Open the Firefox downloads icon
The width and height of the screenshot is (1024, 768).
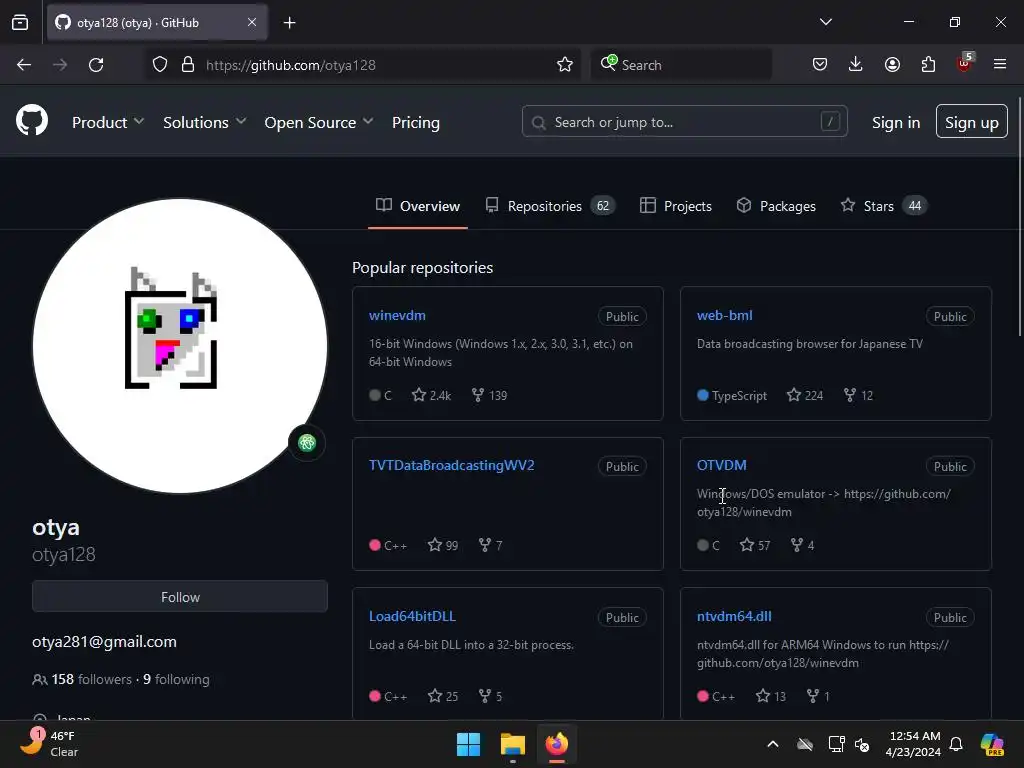click(856, 65)
